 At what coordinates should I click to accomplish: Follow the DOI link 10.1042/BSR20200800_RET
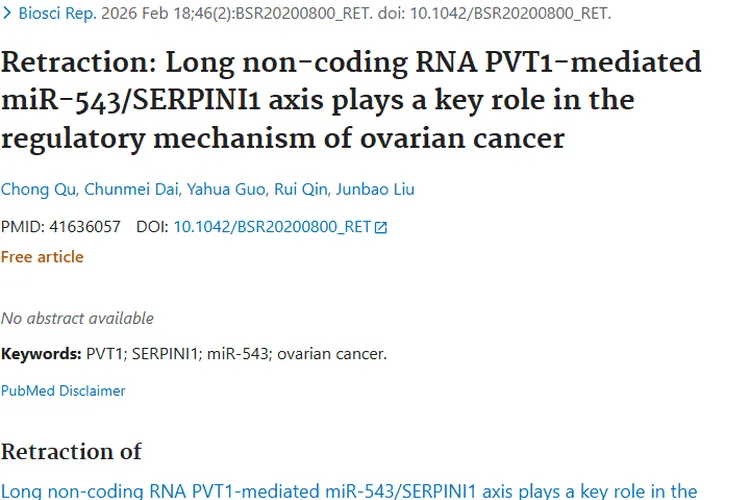272,227
